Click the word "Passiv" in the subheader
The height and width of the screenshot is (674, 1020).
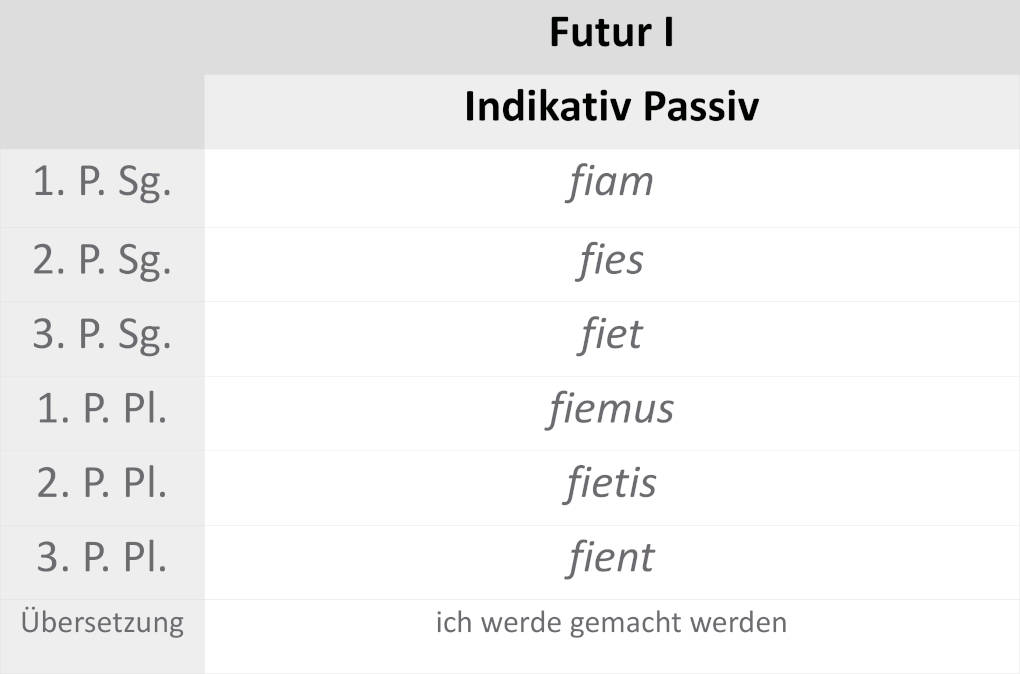click(702, 108)
